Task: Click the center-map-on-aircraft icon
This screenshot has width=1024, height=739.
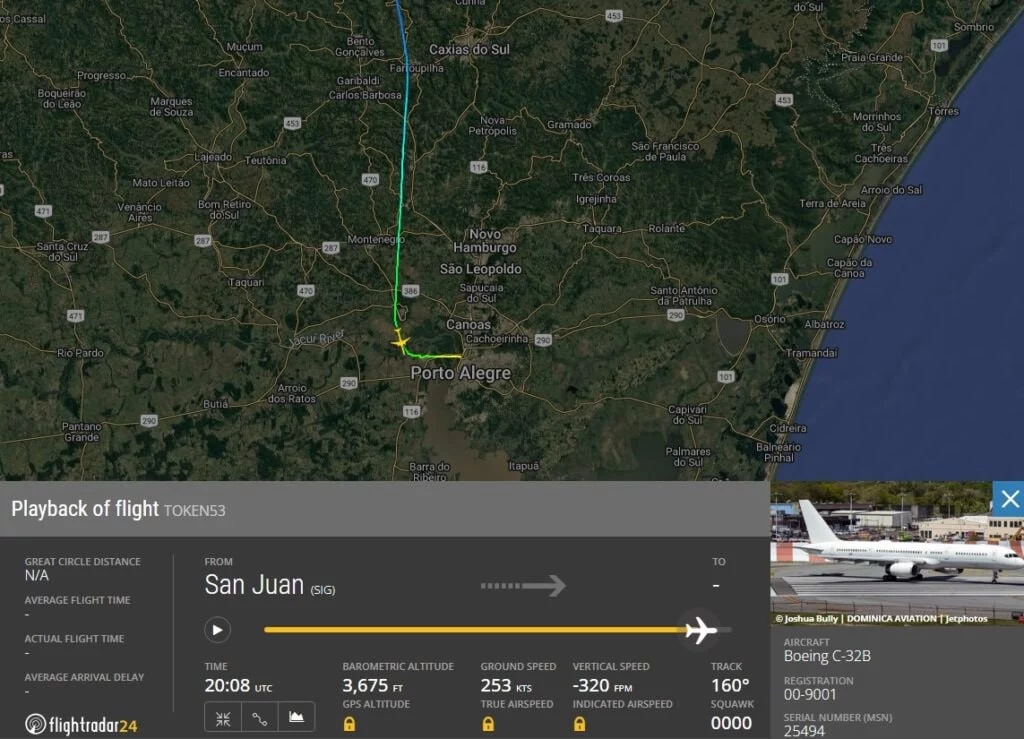Action: 223,718
